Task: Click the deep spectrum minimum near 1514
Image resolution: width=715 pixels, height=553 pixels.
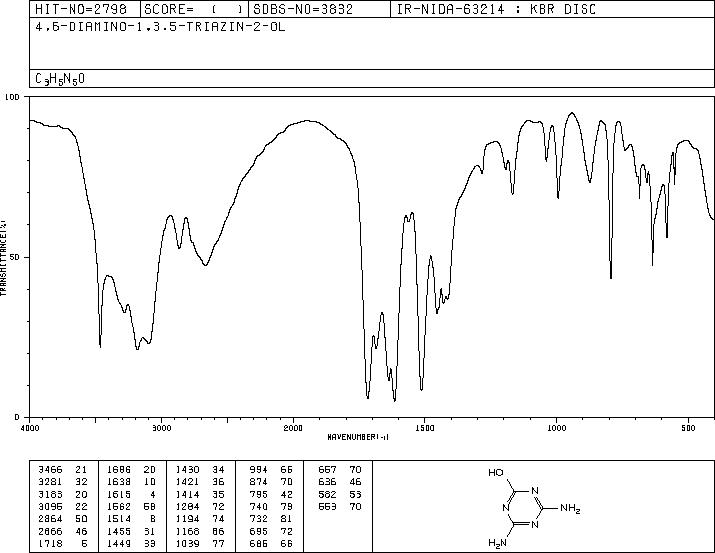Action: (421, 388)
